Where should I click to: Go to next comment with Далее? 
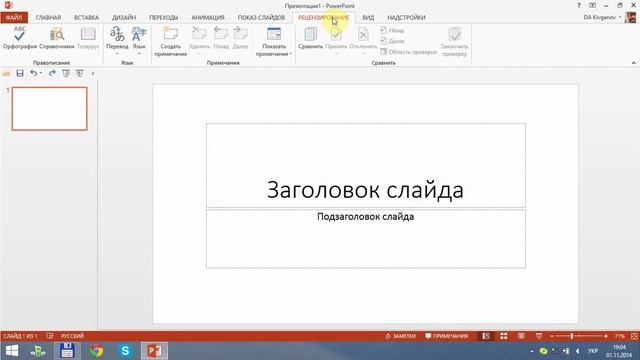pos(240,38)
